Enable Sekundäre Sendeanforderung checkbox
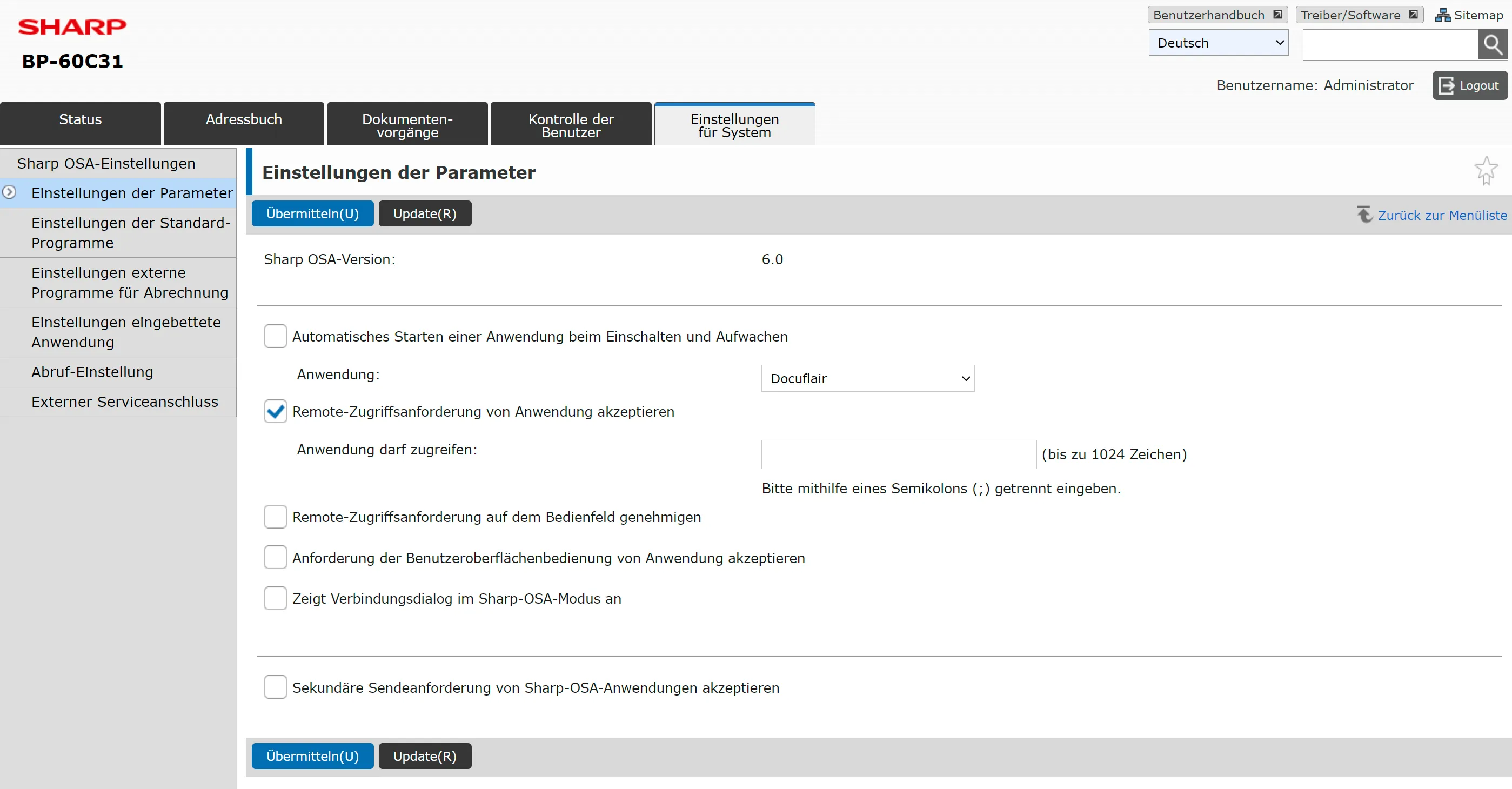This screenshot has height=789, width=1512. [275, 687]
